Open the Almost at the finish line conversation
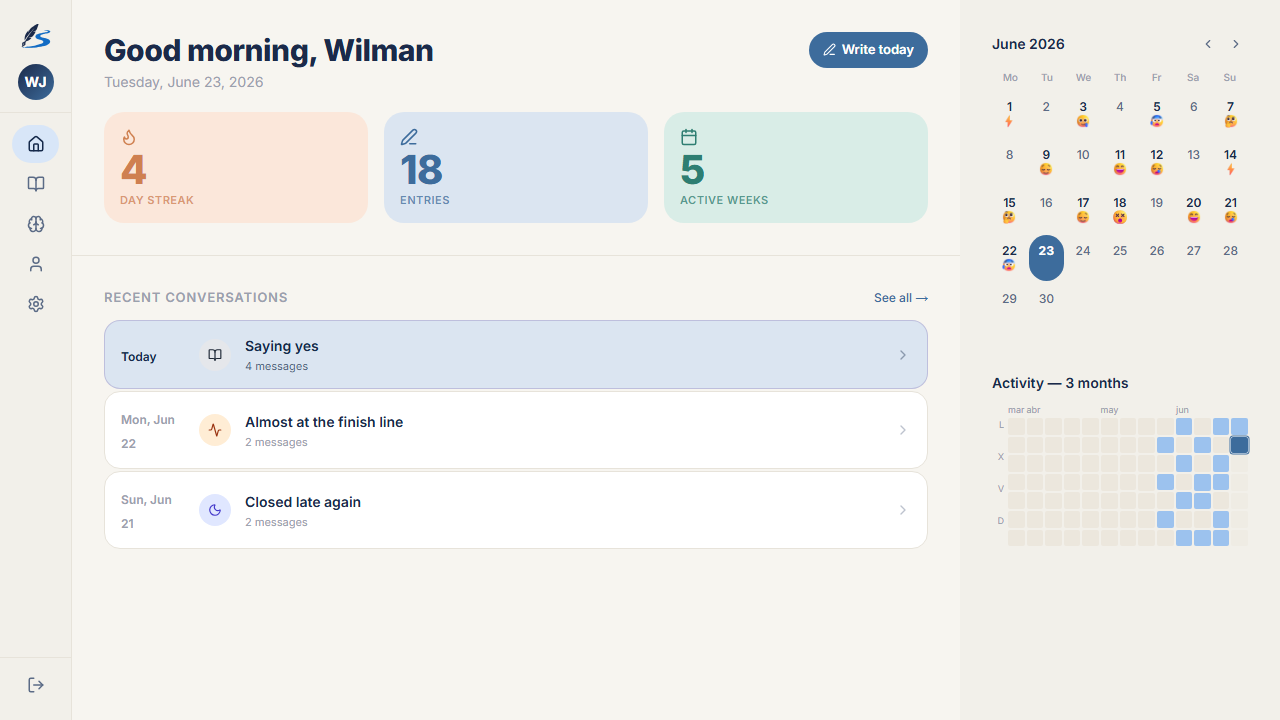1280x720 pixels. (x=516, y=430)
